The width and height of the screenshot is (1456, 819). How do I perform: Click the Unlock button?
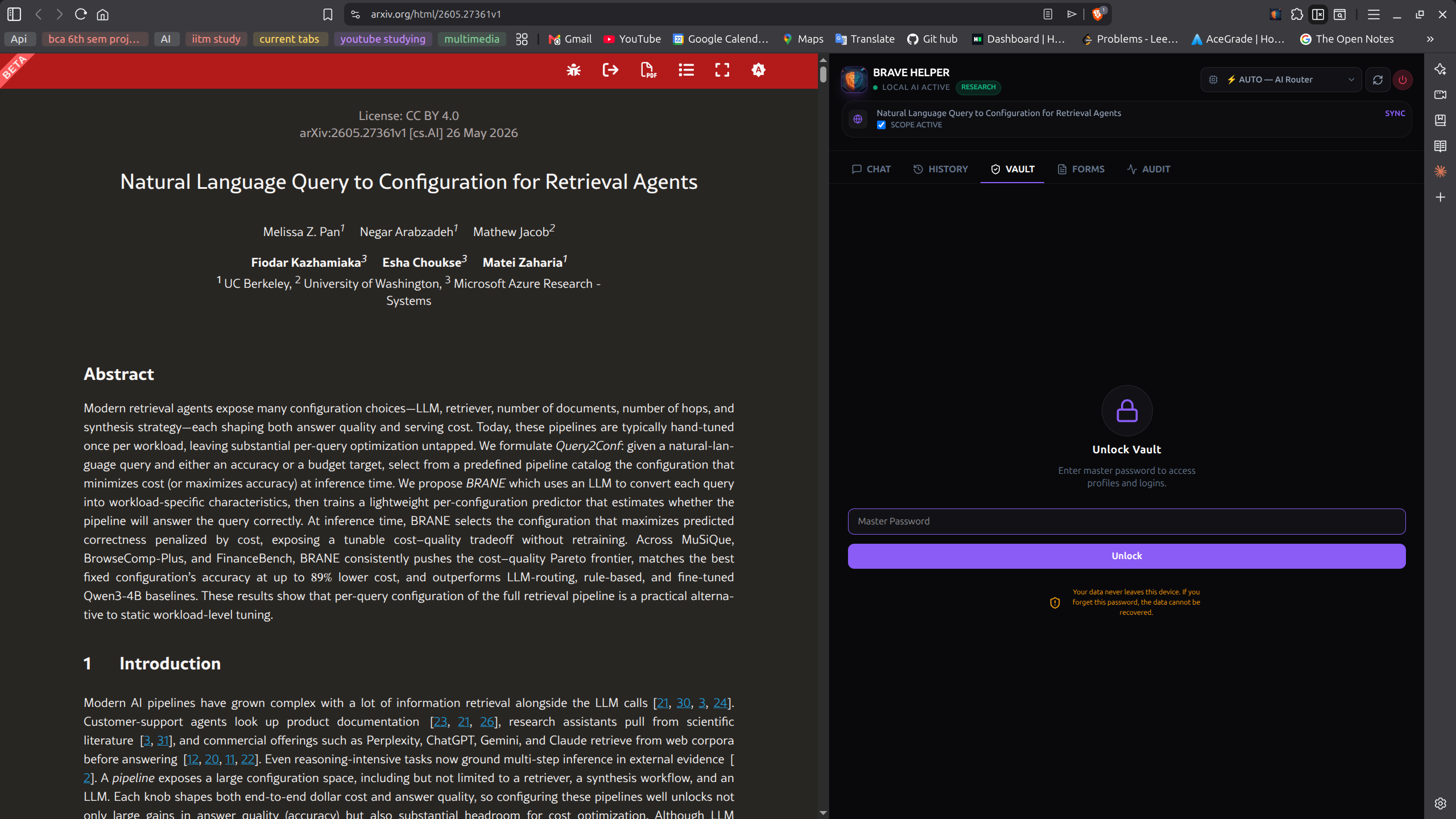[1127, 556]
